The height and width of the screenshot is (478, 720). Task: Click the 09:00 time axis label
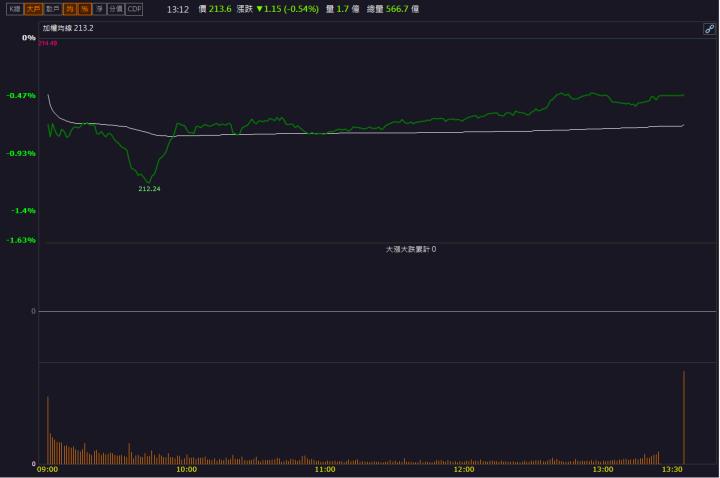[x=47, y=469]
